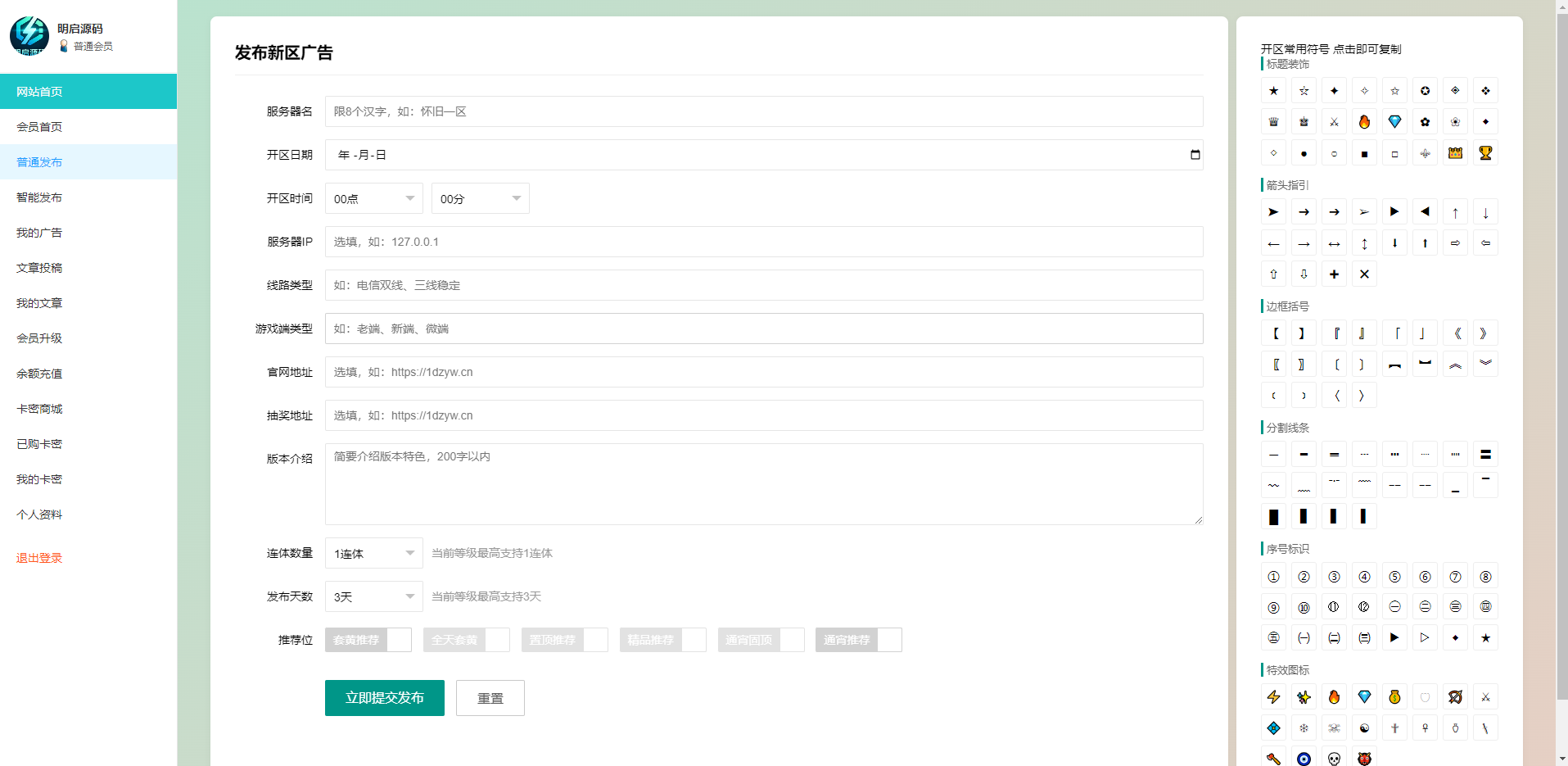Click the 重置 reset button
The image size is (1568, 766).
click(x=490, y=698)
